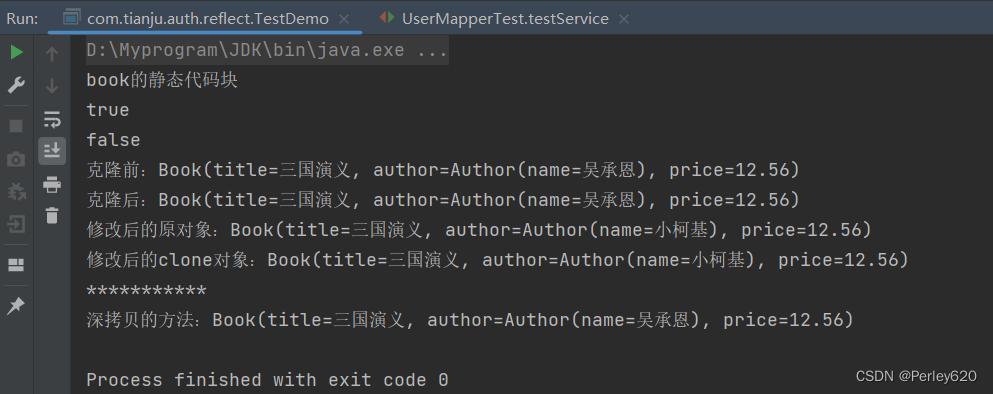Toggle scroll to end of console
Screen dimensions: 993x394
52,151
